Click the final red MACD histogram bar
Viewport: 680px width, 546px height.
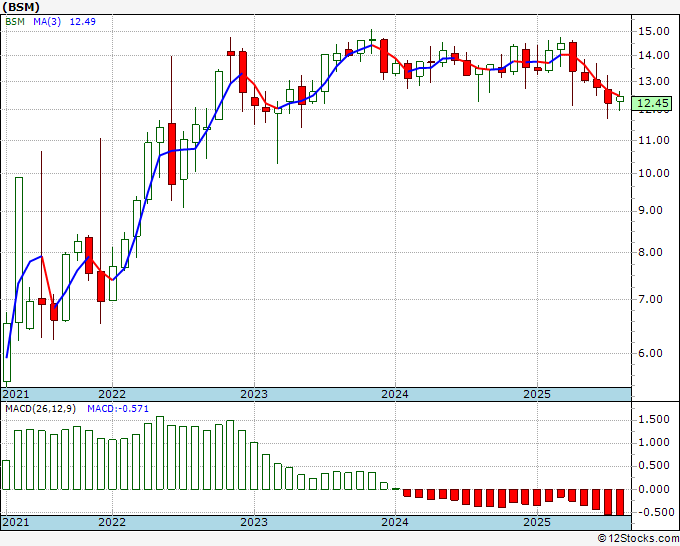point(620,502)
